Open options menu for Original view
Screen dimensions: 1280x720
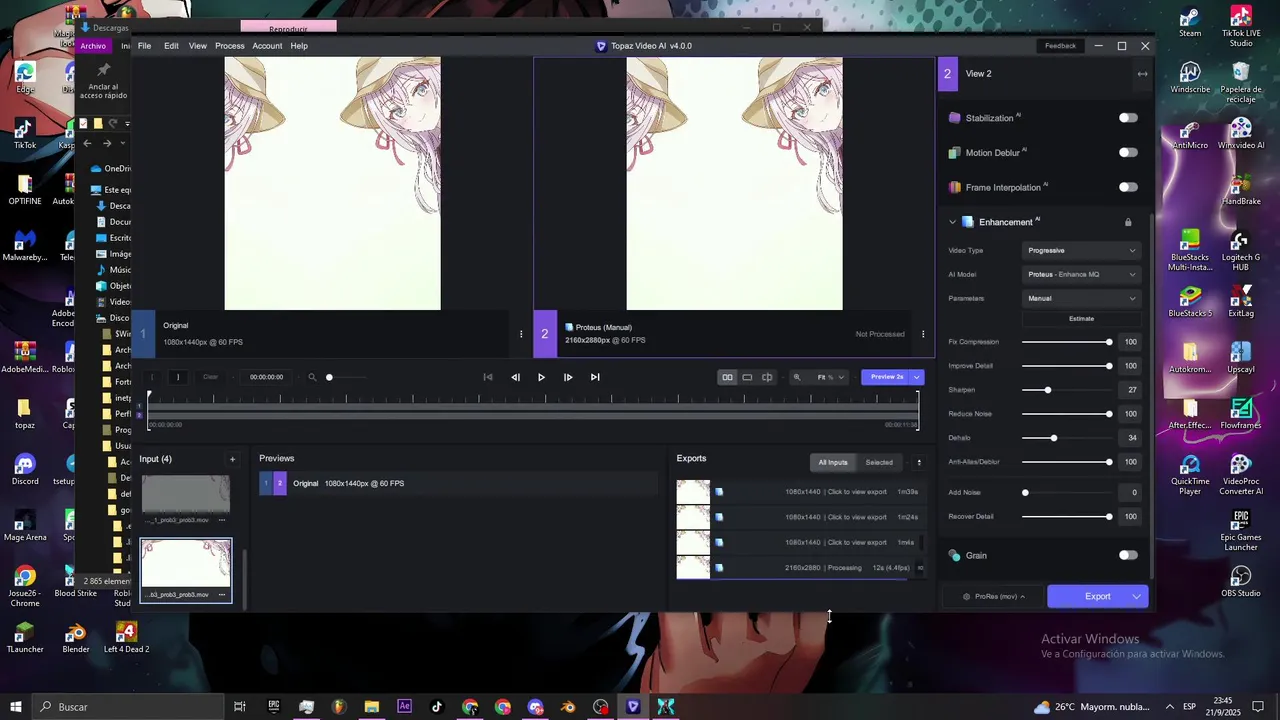[521, 334]
